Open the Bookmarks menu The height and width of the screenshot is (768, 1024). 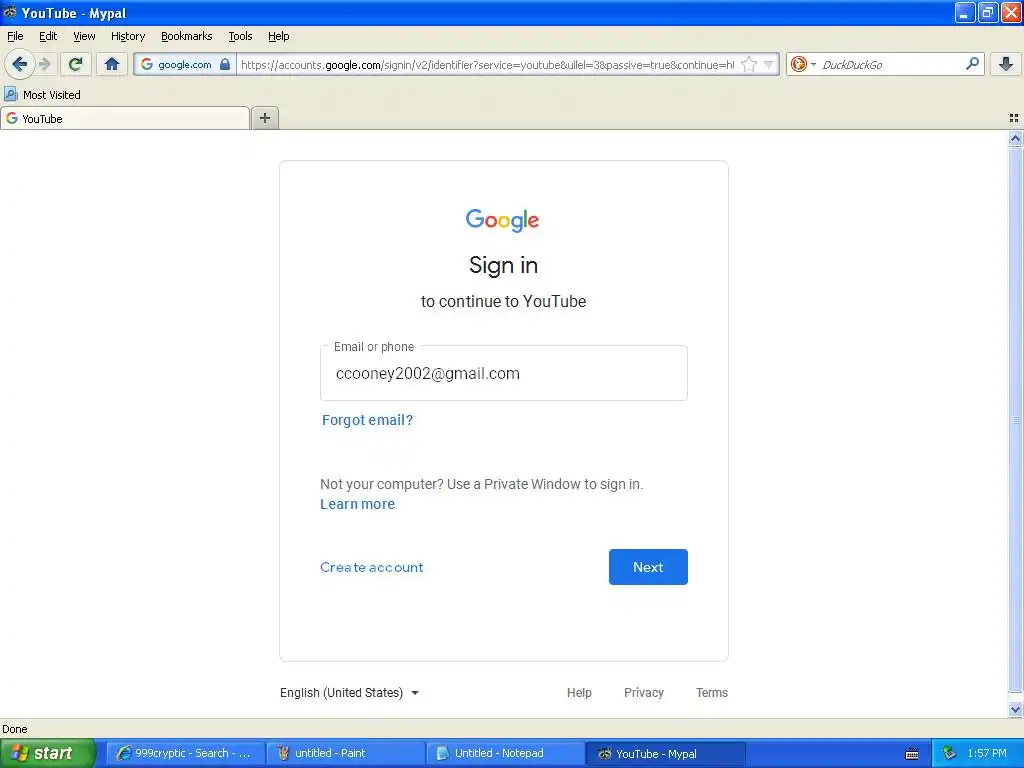(187, 36)
